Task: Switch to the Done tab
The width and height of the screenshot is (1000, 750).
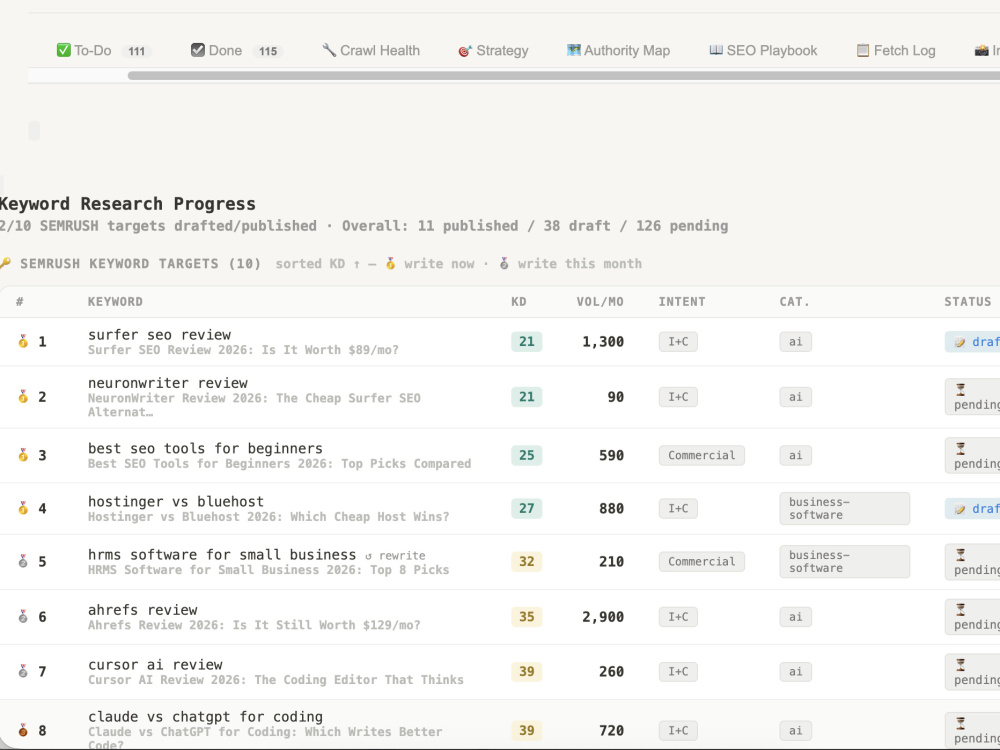Action: click(237, 50)
